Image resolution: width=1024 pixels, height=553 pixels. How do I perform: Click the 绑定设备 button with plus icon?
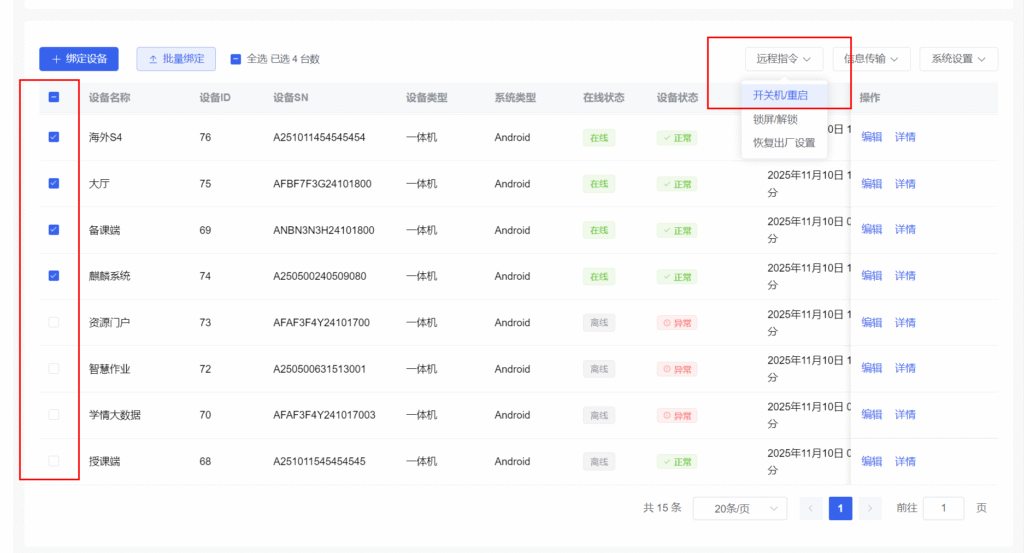pyautogui.click(x=79, y=59)
